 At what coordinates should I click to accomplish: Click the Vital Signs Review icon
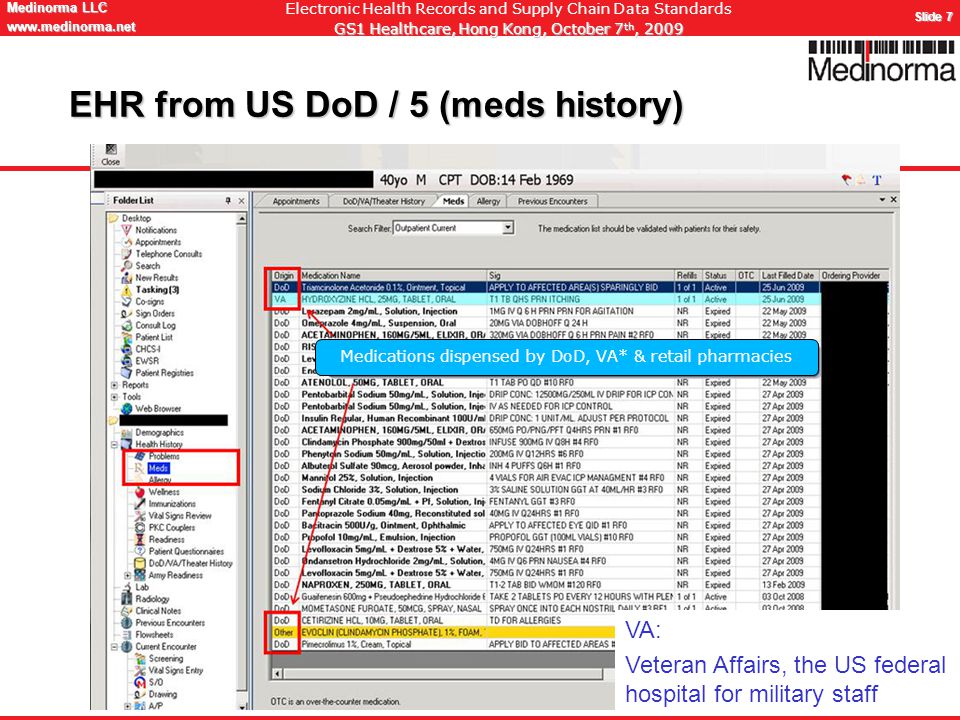click(140, 516)
